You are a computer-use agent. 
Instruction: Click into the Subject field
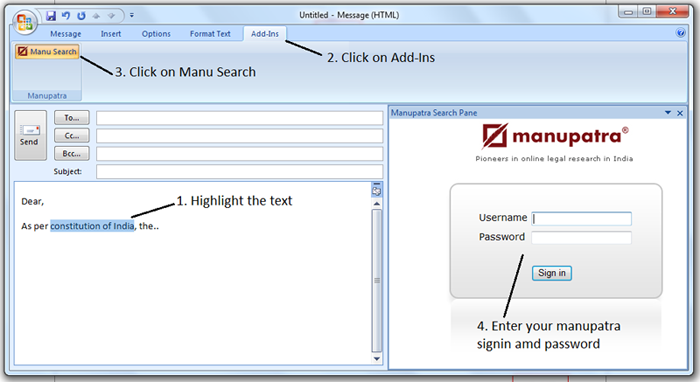click(239, 171)
